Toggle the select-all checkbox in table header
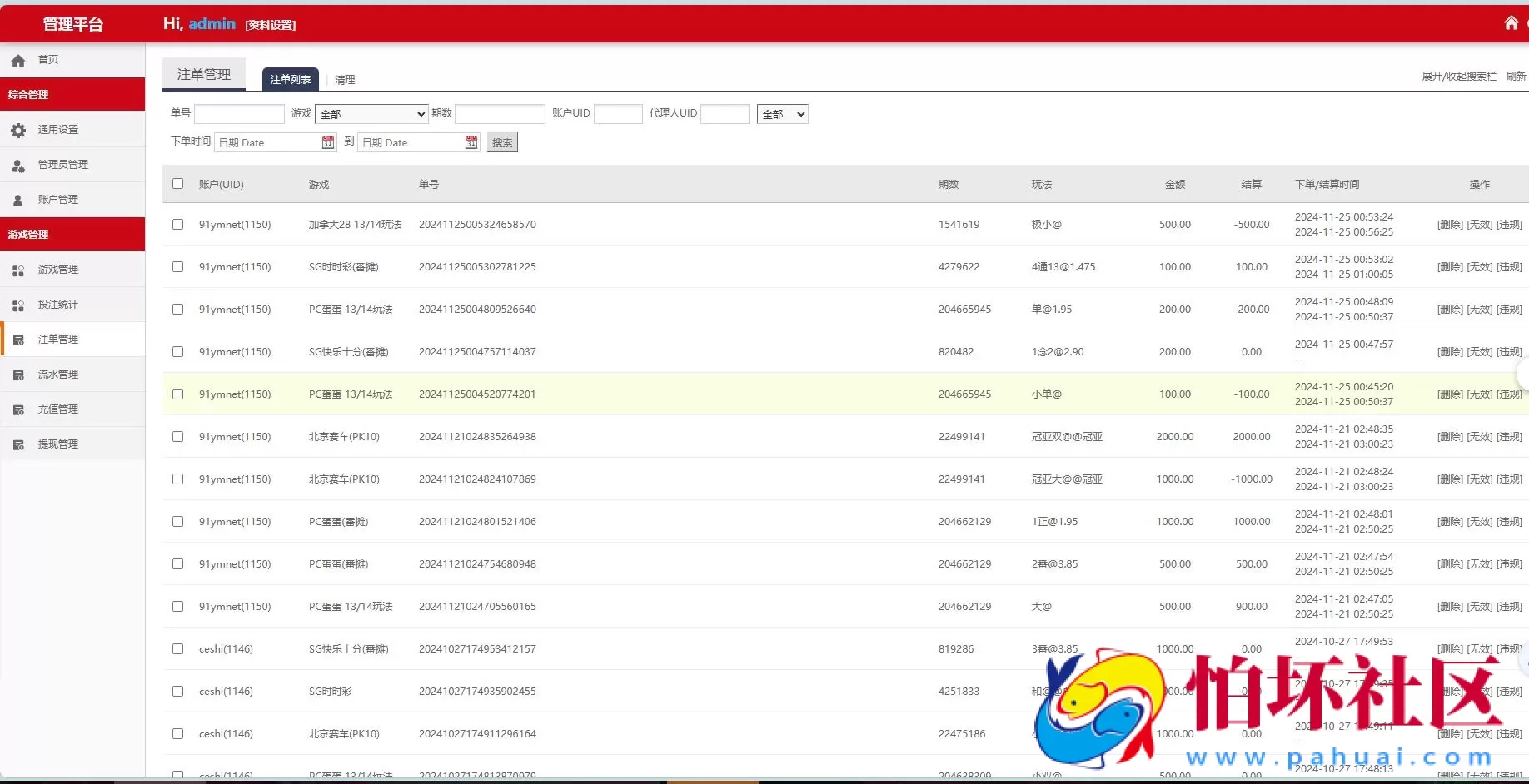Viewport: 1529px width, 784px height. (x=177, y=183)
